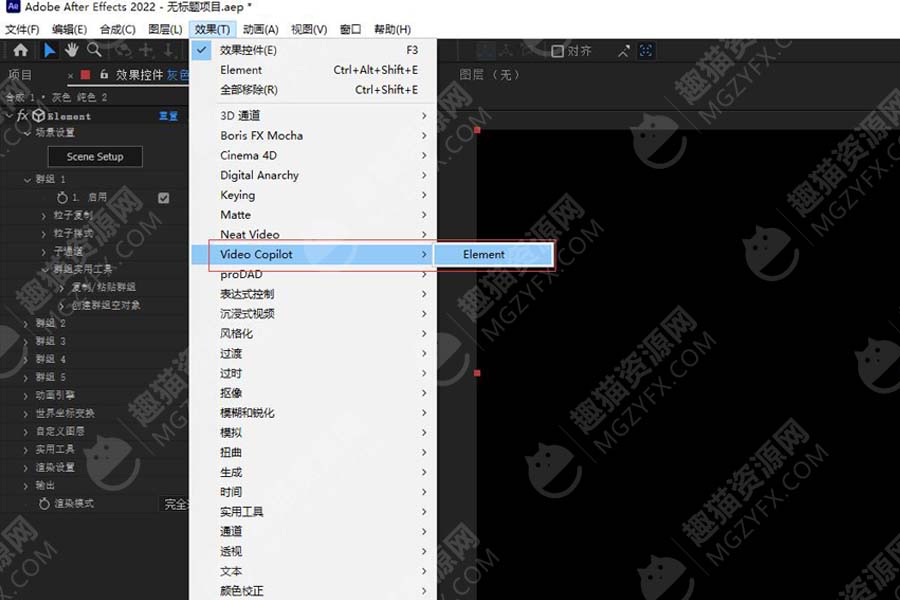Open the Boris FX Mocha submenu

tap(313, 136)
